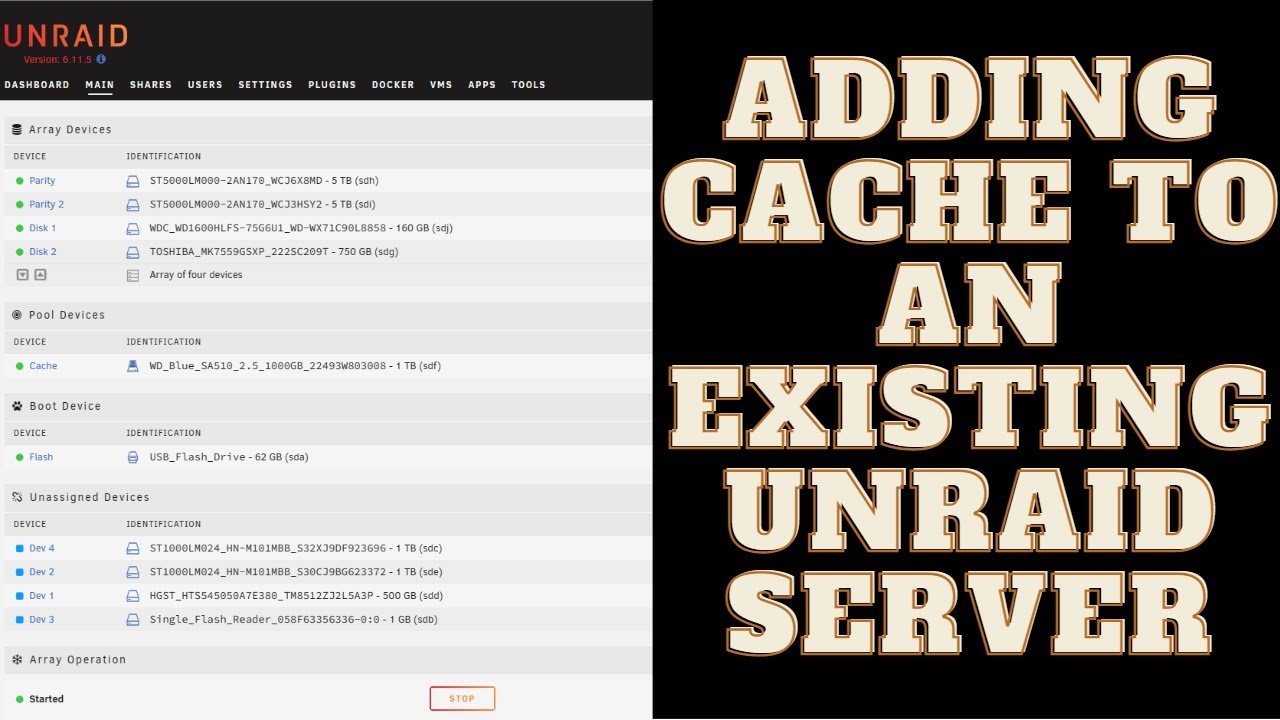Click the Boot Device paw icon
This screenshot has width=1280, height=720.
coord(17,406)
